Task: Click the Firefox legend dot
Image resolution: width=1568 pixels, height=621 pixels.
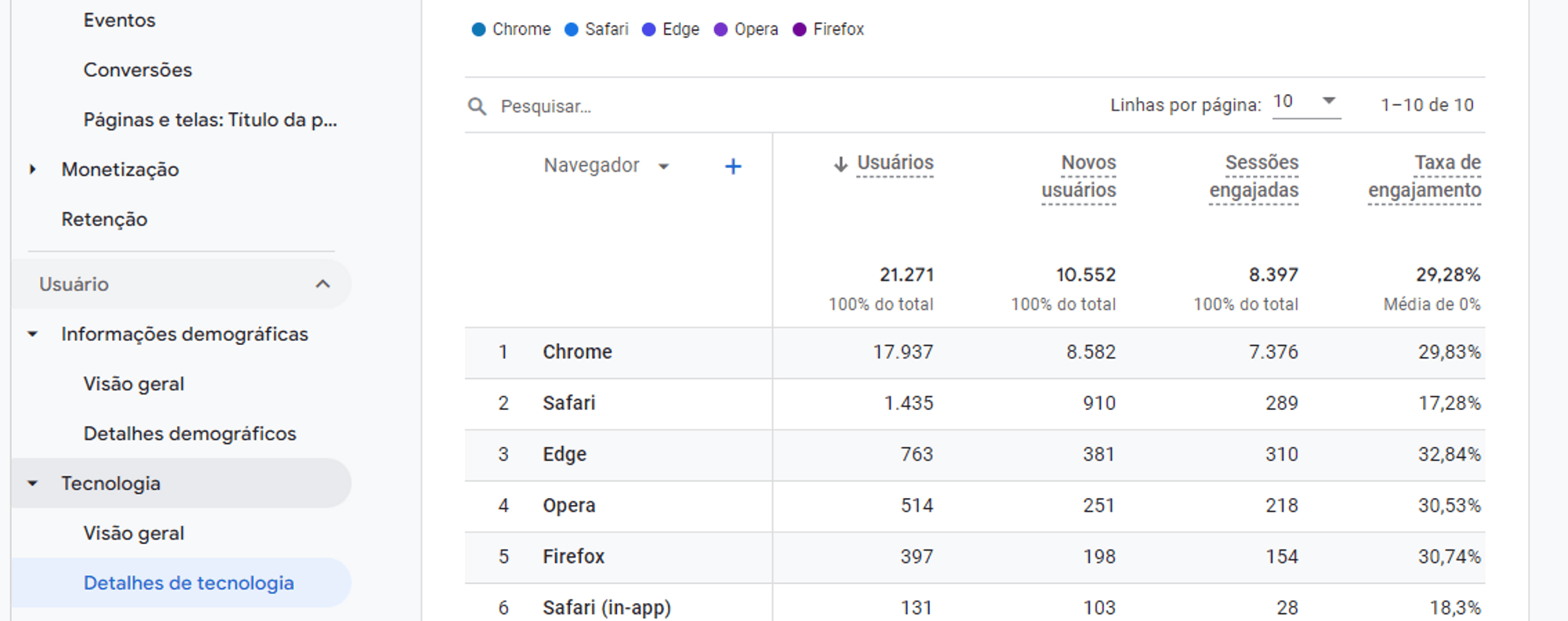Action: pos(800,30)
